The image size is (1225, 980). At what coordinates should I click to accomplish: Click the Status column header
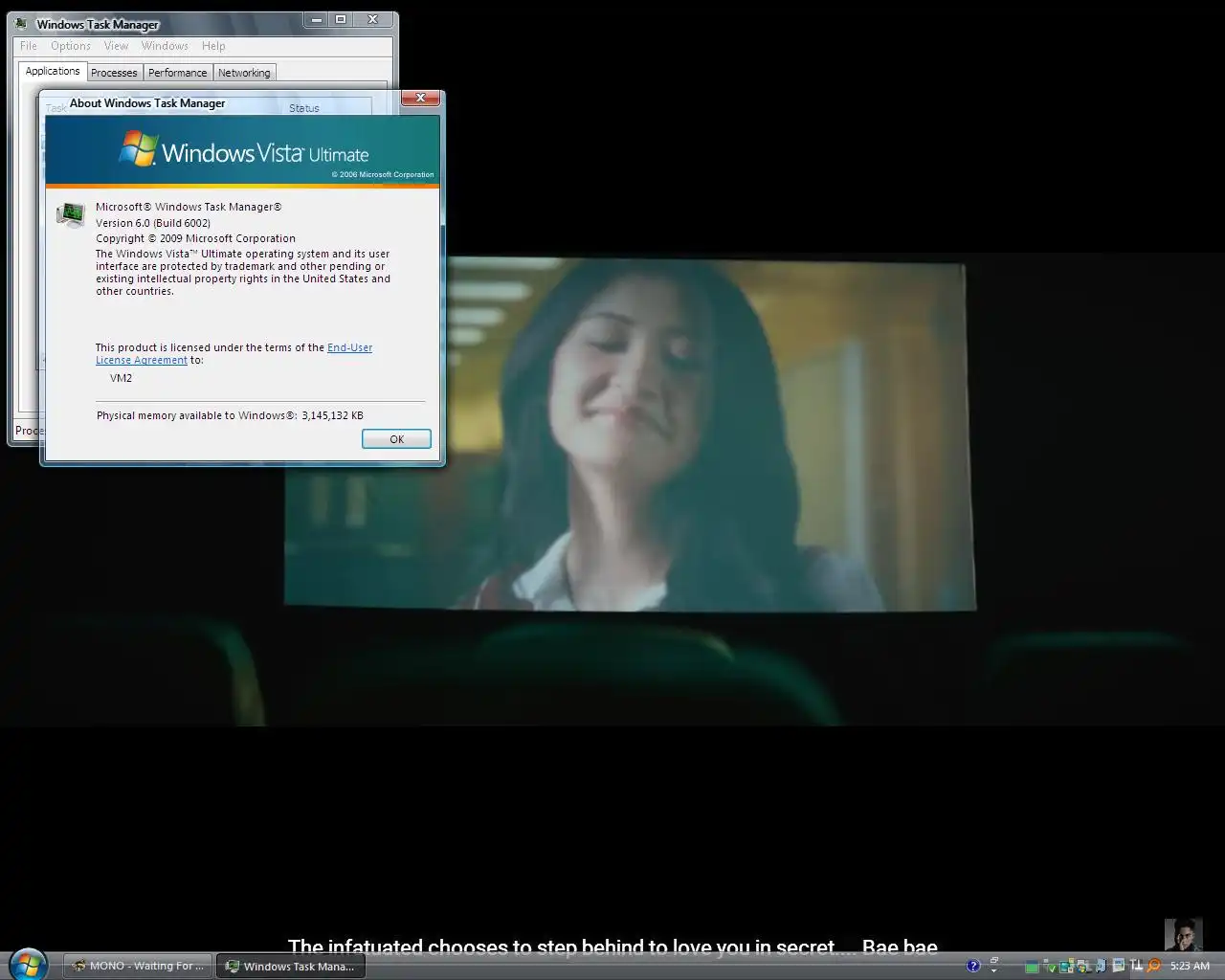click(304, 108)
